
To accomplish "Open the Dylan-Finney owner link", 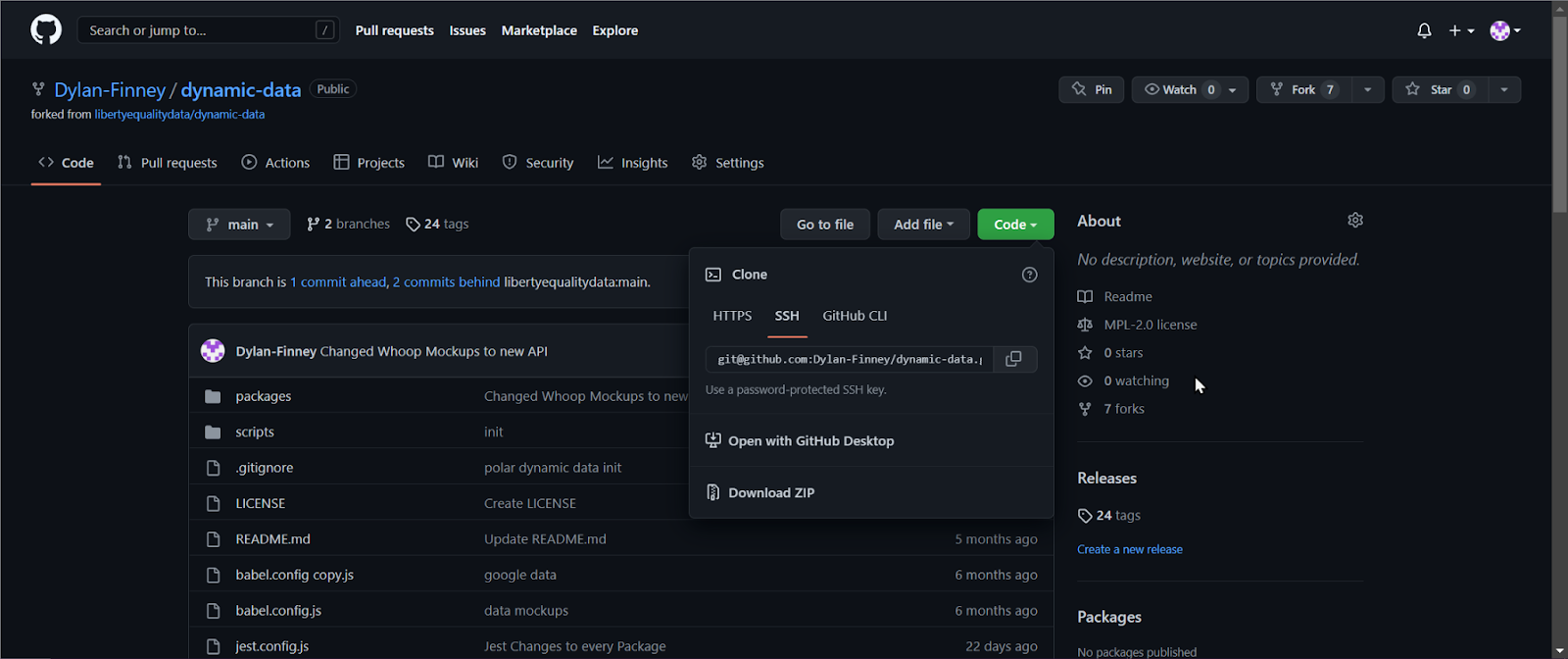I will [x=110, y=90].
